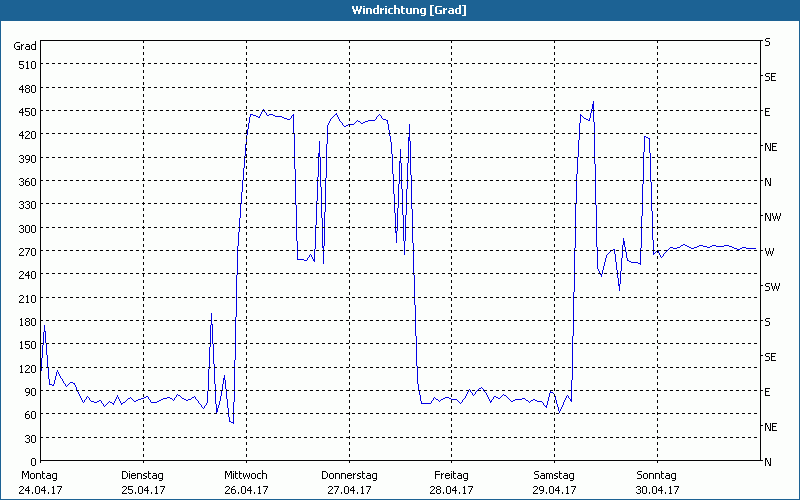Click the 90 tick label on y-axis
Screen dimensions: 800x500
(x=29, y=392)
